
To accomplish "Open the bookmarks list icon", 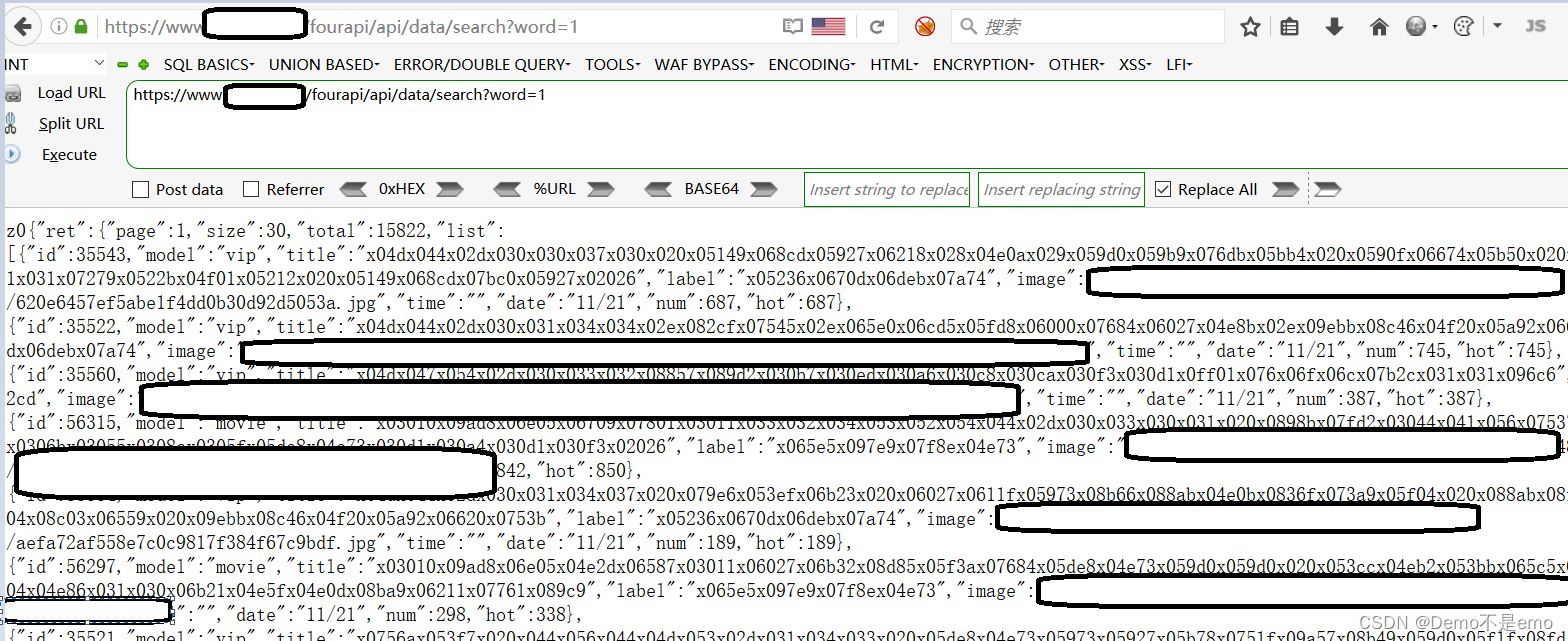I will (x=1290, y=27).
